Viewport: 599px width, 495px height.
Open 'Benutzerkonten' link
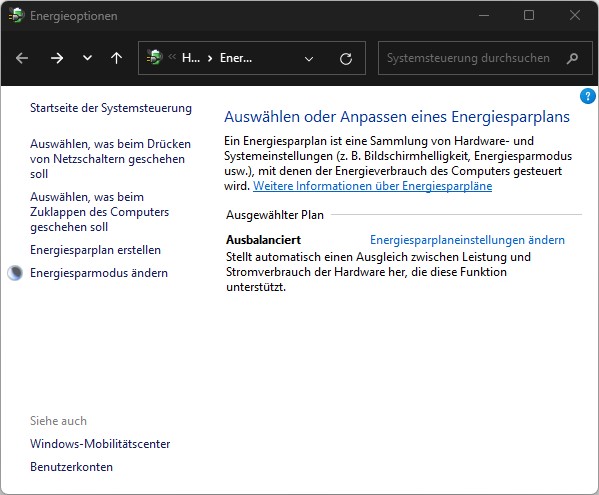pos(71,467)
